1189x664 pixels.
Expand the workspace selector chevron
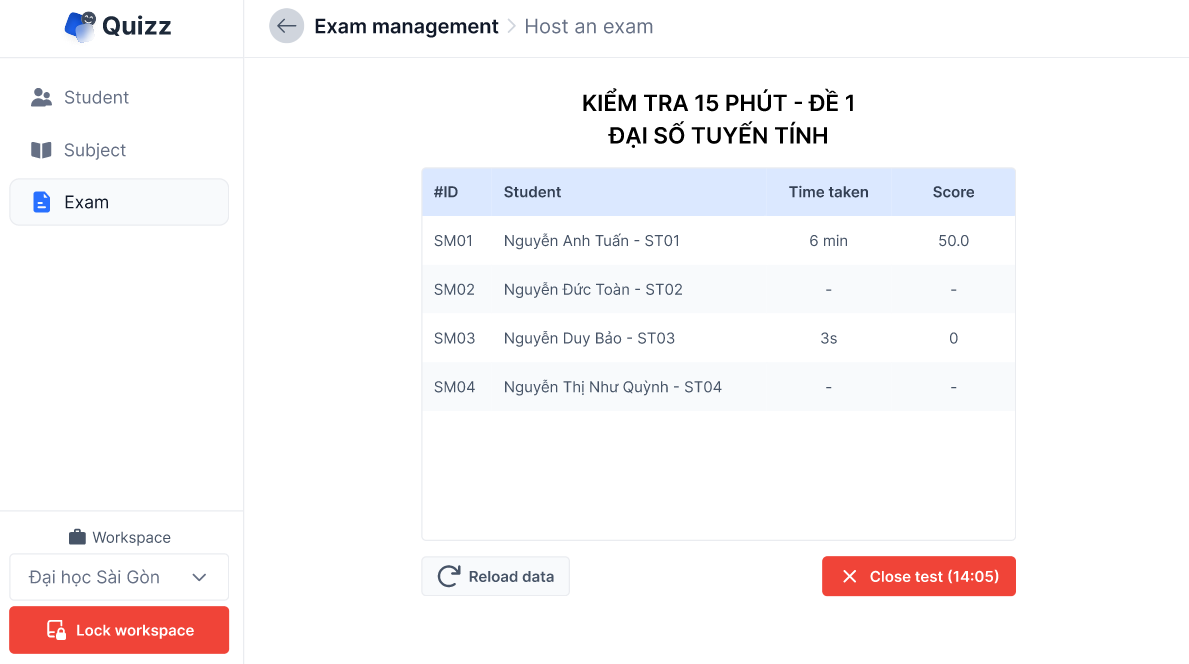(x=199, y=577)
